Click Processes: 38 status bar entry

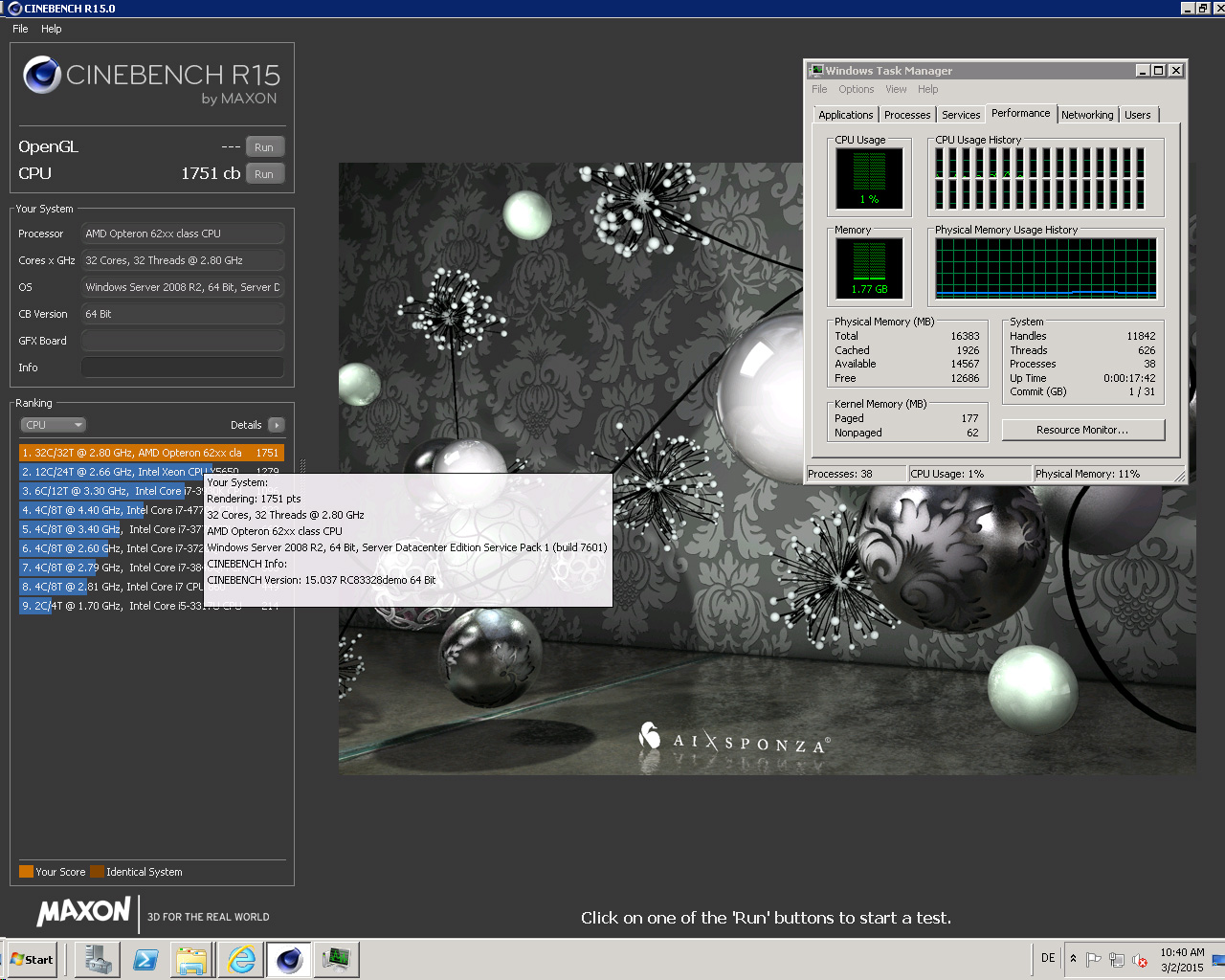pos(856,474)
